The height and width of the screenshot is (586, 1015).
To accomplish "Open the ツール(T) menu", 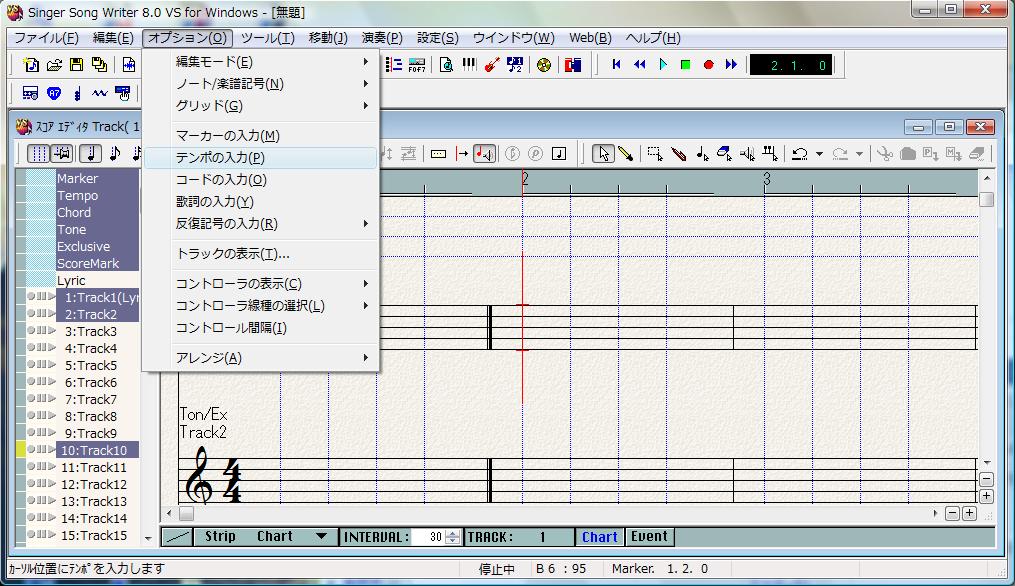I will click(268, 38).
